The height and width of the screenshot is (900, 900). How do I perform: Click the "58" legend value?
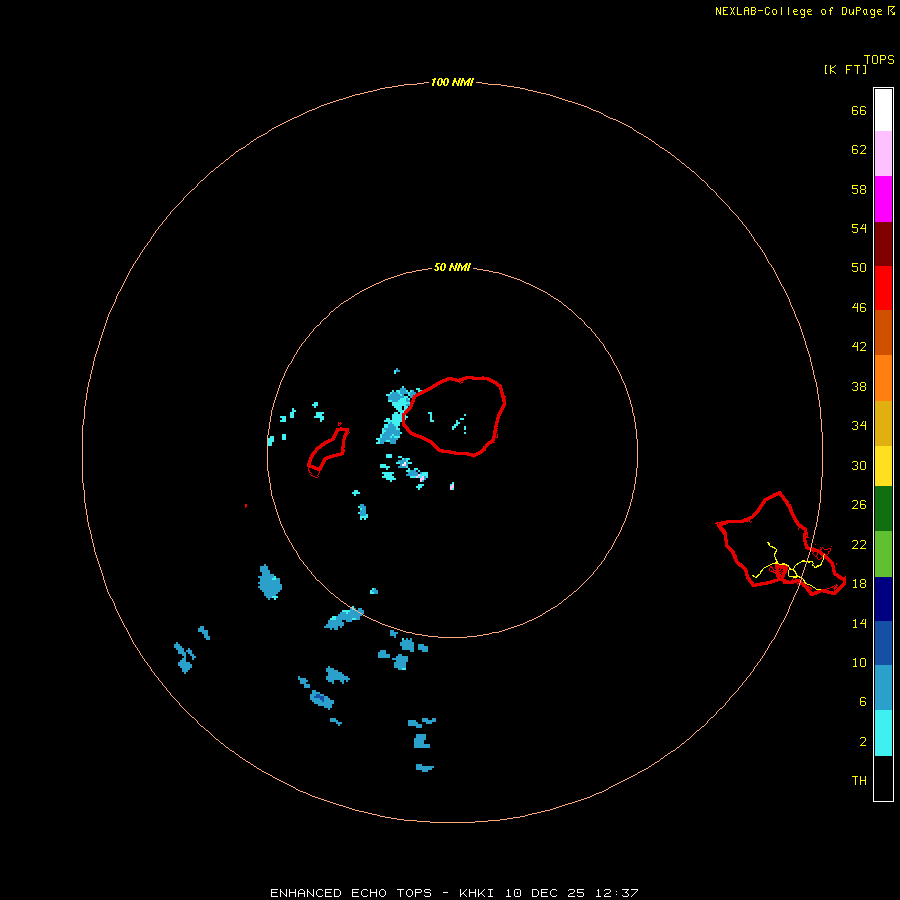[859, 189]
